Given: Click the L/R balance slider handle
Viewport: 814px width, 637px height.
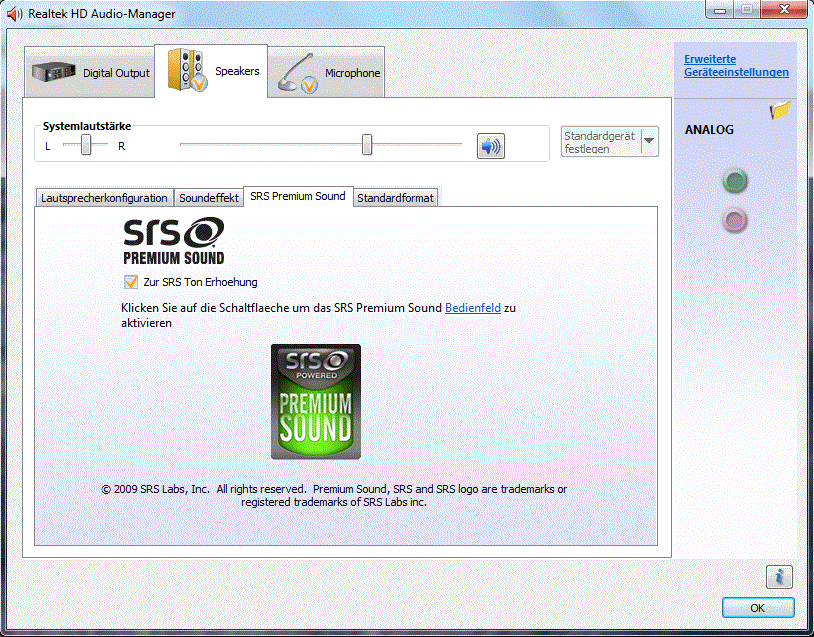Looking at the screenshot, I should click(86, 144).
